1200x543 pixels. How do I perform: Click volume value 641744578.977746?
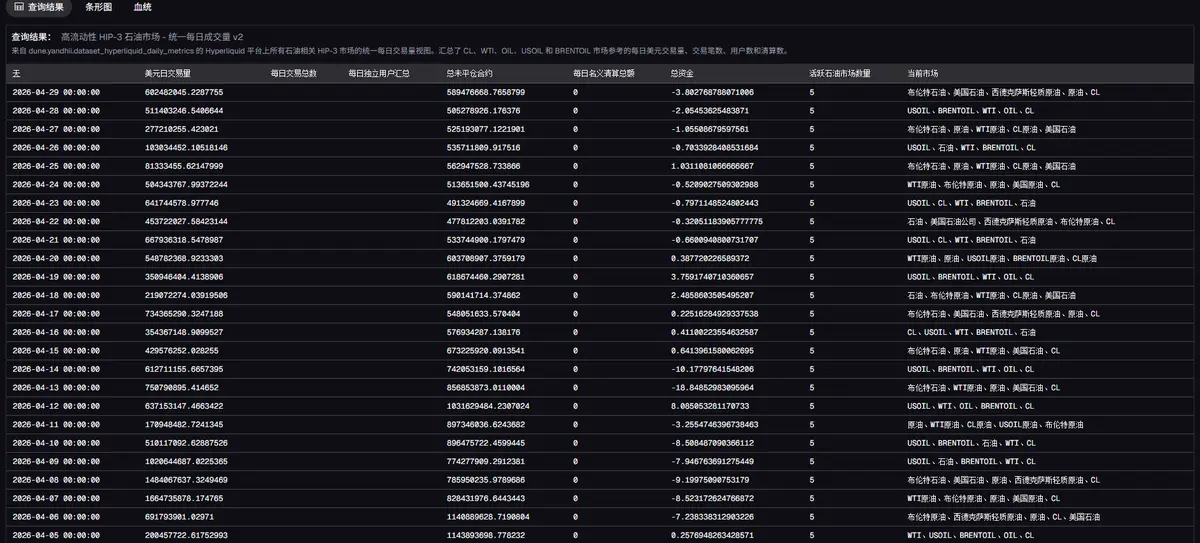tap(181, 203)
